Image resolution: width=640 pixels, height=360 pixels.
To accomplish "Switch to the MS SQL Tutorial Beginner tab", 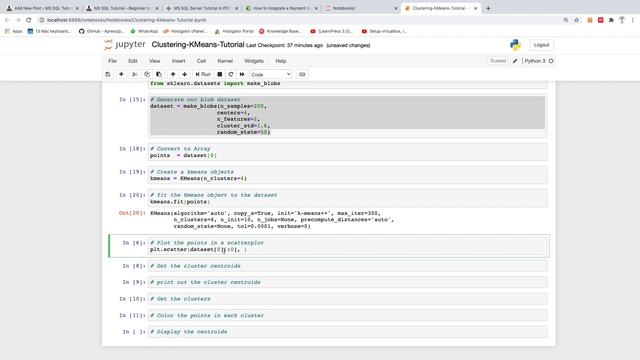I will (x=122, y=8).
